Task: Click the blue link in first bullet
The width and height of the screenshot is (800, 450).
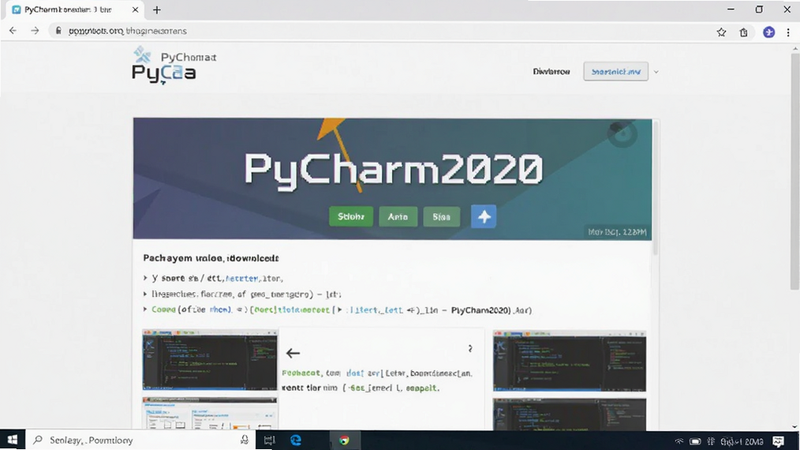Action: point(241,279)
